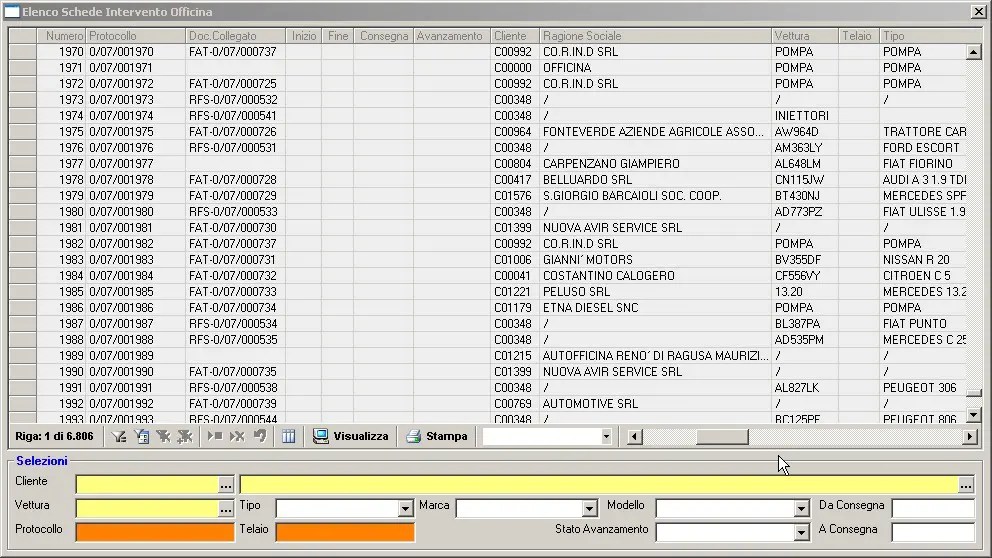This screenshot has height=558, width=992.
Task: Expand the Marca dropdown
Action: coord(590,509)
